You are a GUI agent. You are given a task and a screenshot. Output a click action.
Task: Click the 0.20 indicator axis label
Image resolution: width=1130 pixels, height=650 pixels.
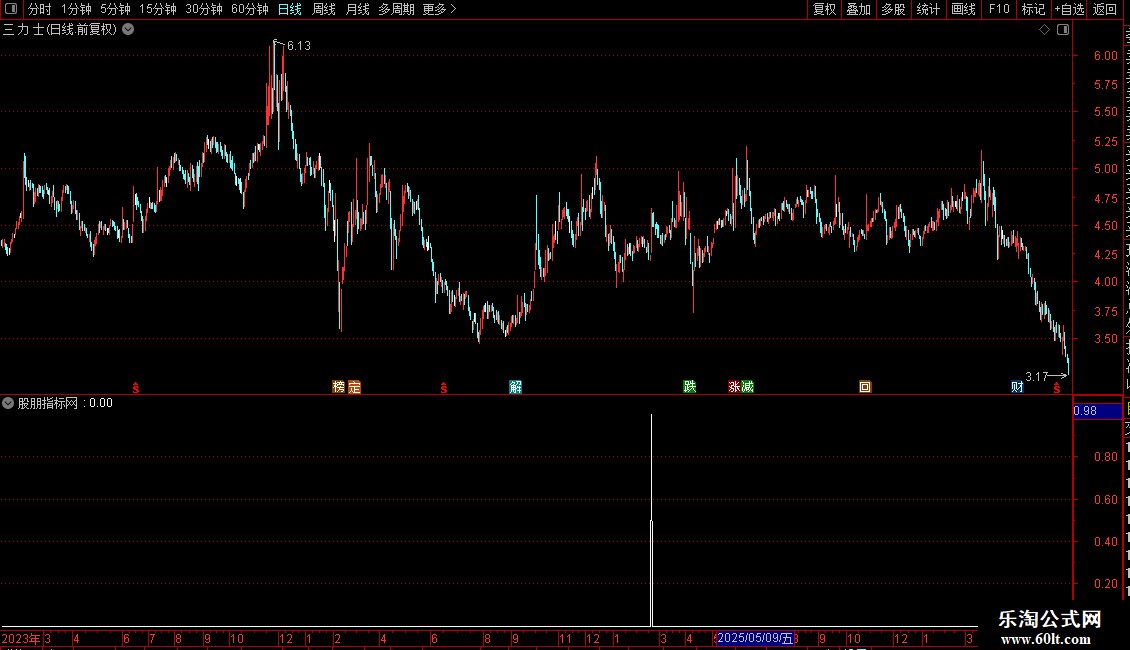coord(1105,584)
